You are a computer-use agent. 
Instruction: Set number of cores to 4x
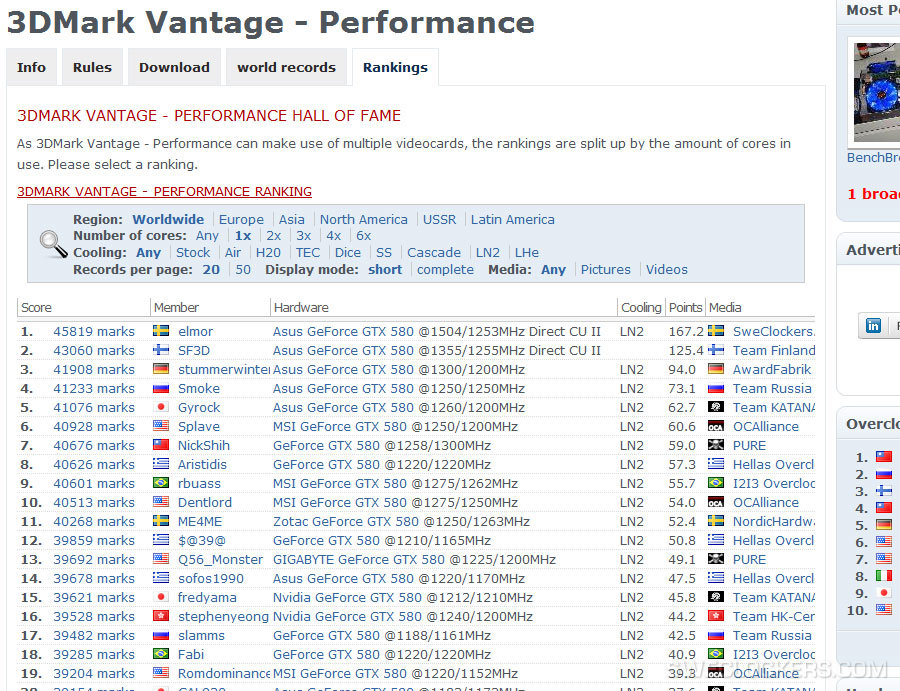click(x=333, y=236)
